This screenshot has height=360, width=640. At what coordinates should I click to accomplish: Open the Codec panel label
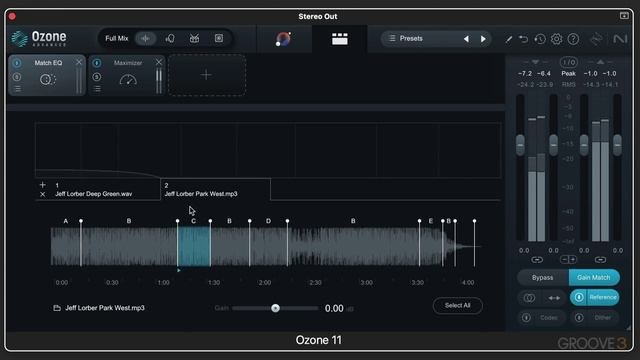(549, 318)
